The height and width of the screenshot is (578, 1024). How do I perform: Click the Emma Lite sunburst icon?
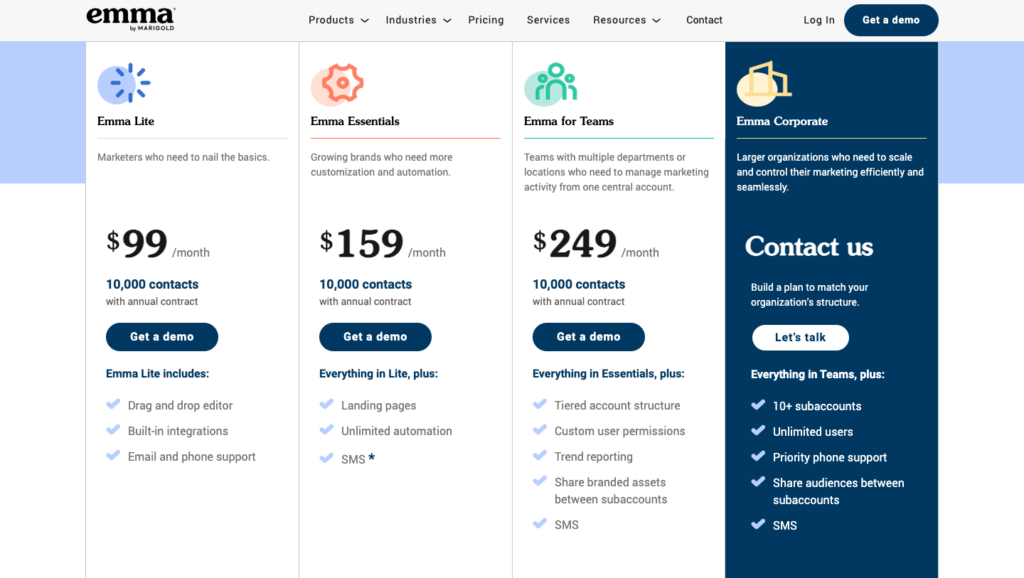[124, 84]
